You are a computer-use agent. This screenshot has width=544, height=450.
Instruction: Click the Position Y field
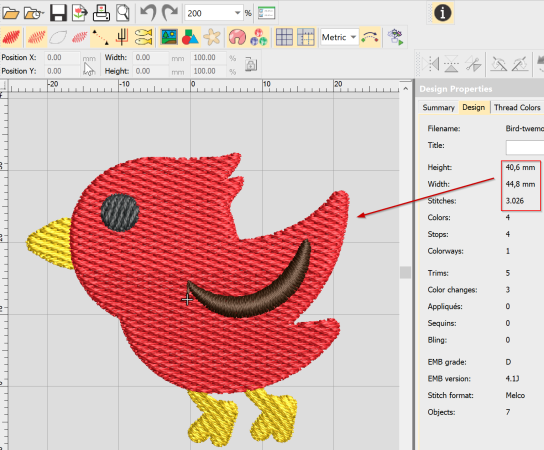pyautogui.click(x=62, y=71)
